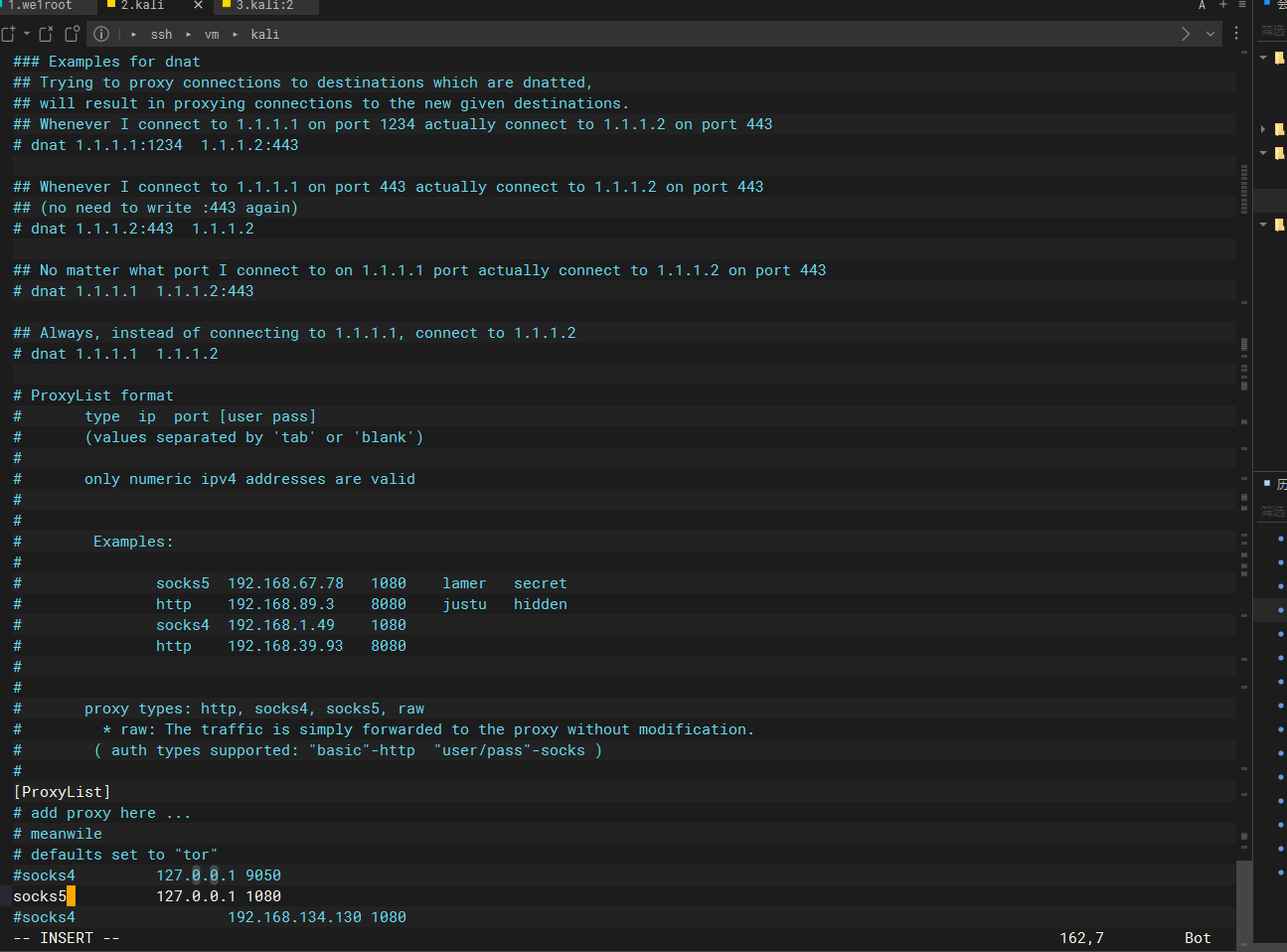
Task: Click the '# add proxy here ...' comment
Action: pyautogui.click(x=101, y=813)
